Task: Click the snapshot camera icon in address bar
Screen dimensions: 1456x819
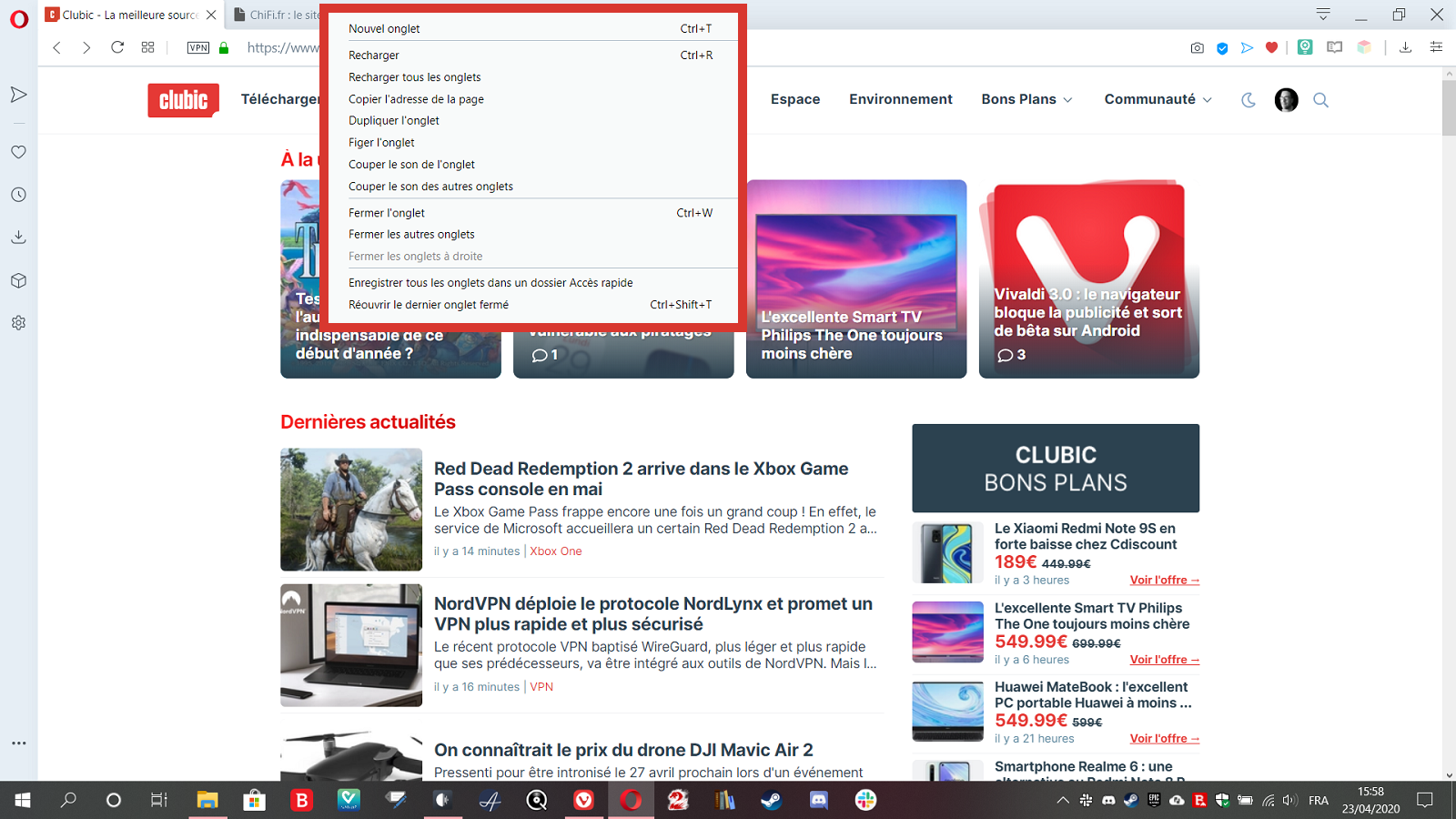Action: (x=1197, y=47)
